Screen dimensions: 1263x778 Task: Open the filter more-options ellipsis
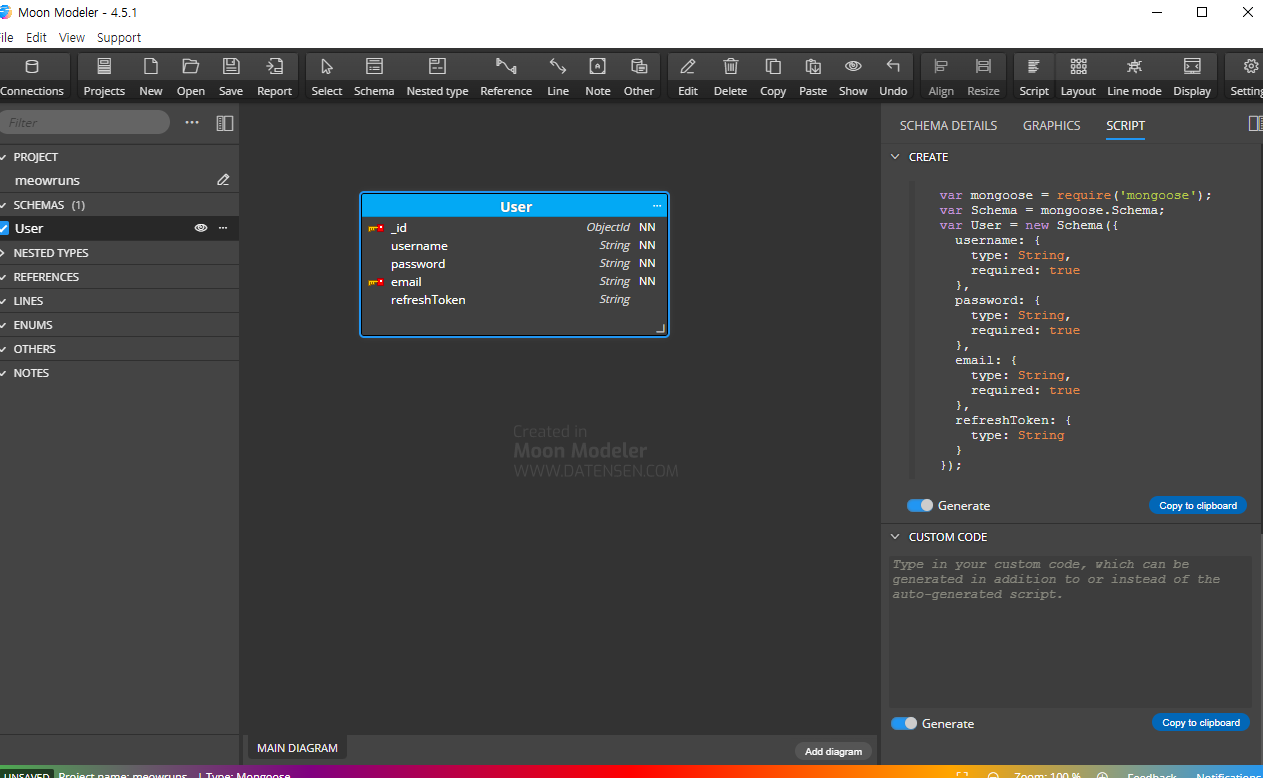pos(192,122)
